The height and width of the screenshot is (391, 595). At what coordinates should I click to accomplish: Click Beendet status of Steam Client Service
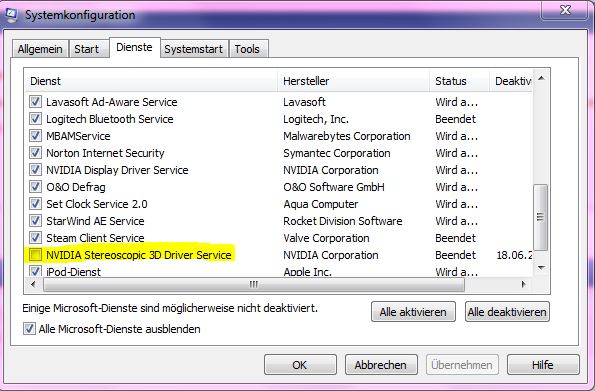tap(455, 238)
